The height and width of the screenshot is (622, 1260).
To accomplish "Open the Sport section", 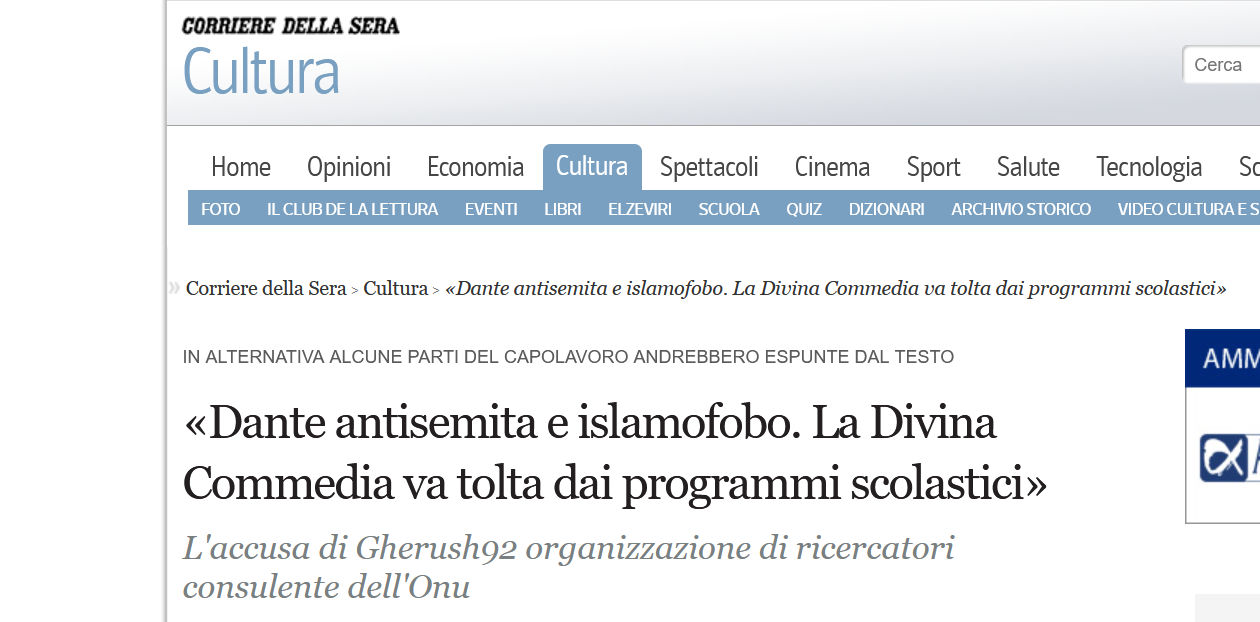I will pos(933,167).
